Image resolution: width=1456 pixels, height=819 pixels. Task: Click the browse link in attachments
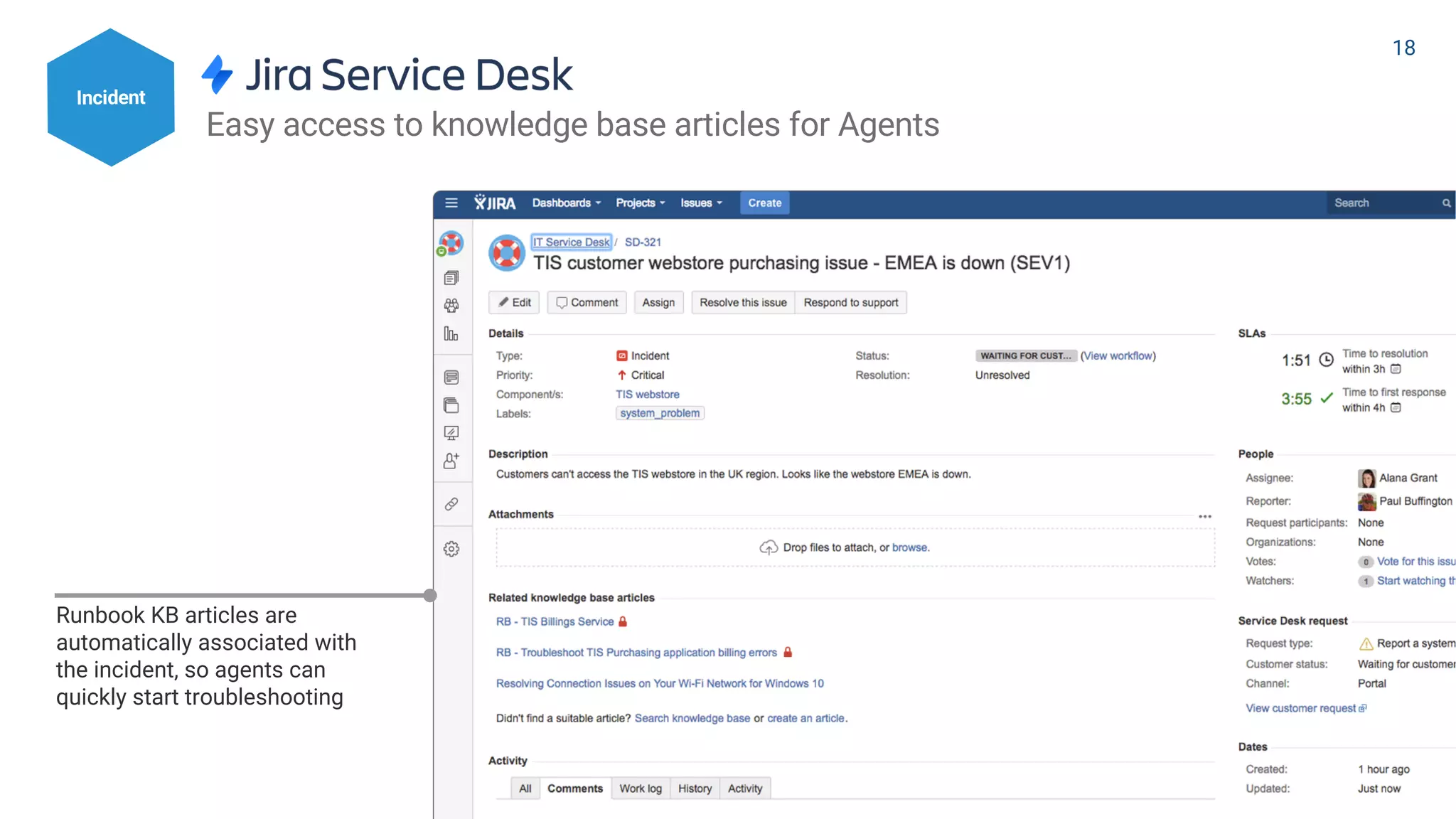[x=909, y=547]
